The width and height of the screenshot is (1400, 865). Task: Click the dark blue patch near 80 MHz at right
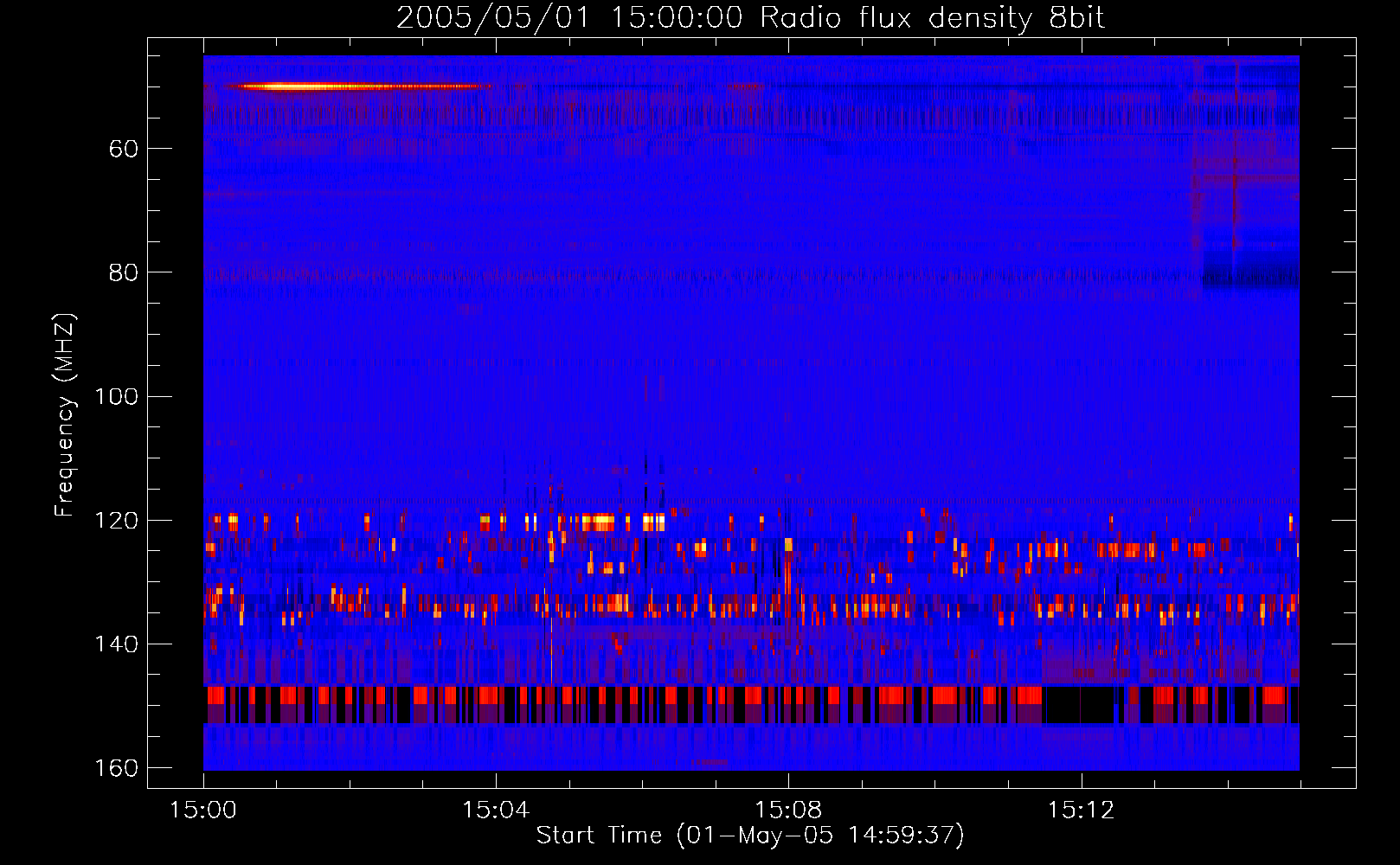(x=1251, y=270)
